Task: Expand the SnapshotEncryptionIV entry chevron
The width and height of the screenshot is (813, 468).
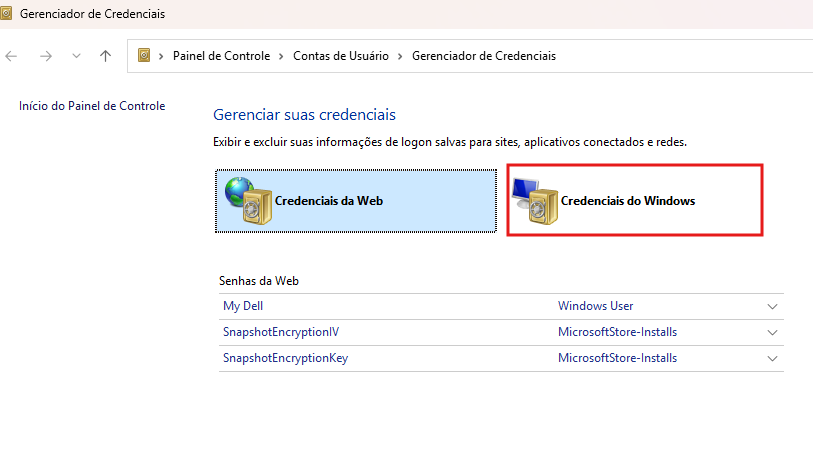Action: pos(771,332)
